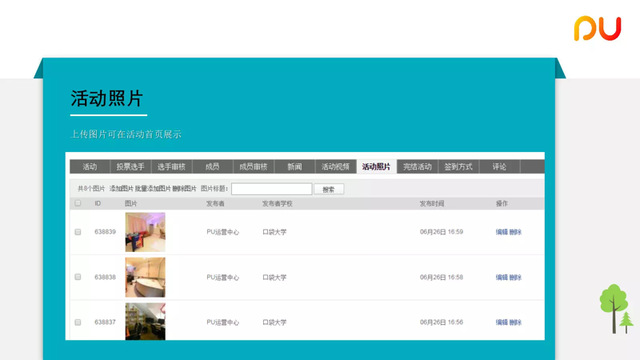The image size is (640, 360).
Task: Click the 批量添加图片 link
Action: [x=153, y=189]
